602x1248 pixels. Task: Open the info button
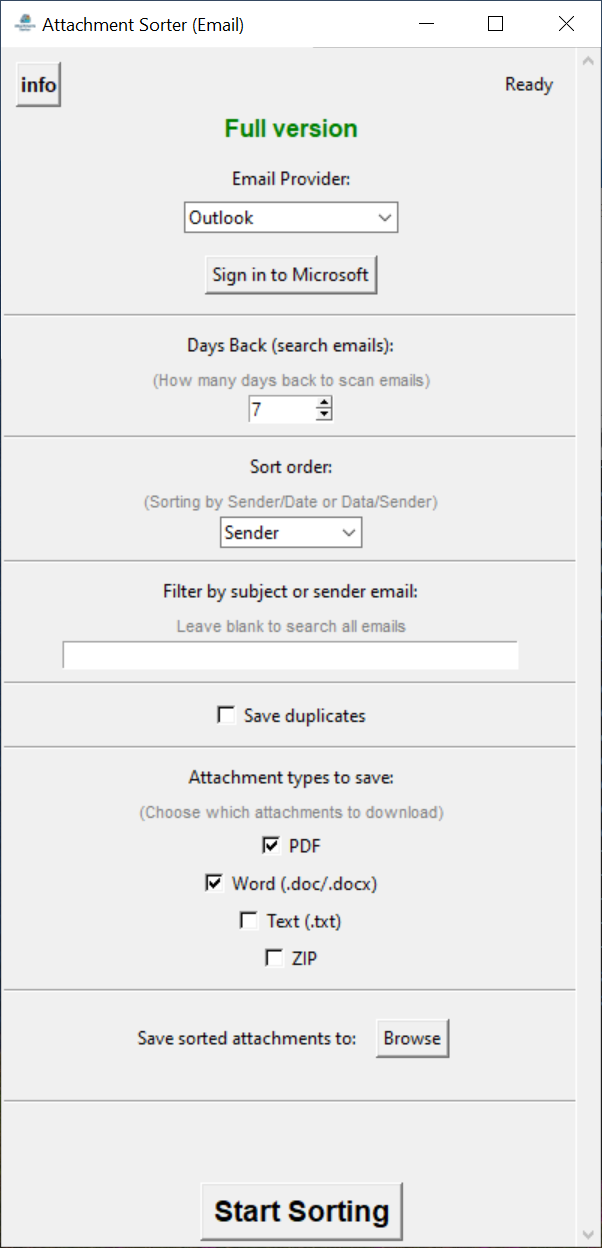point(38,85)
